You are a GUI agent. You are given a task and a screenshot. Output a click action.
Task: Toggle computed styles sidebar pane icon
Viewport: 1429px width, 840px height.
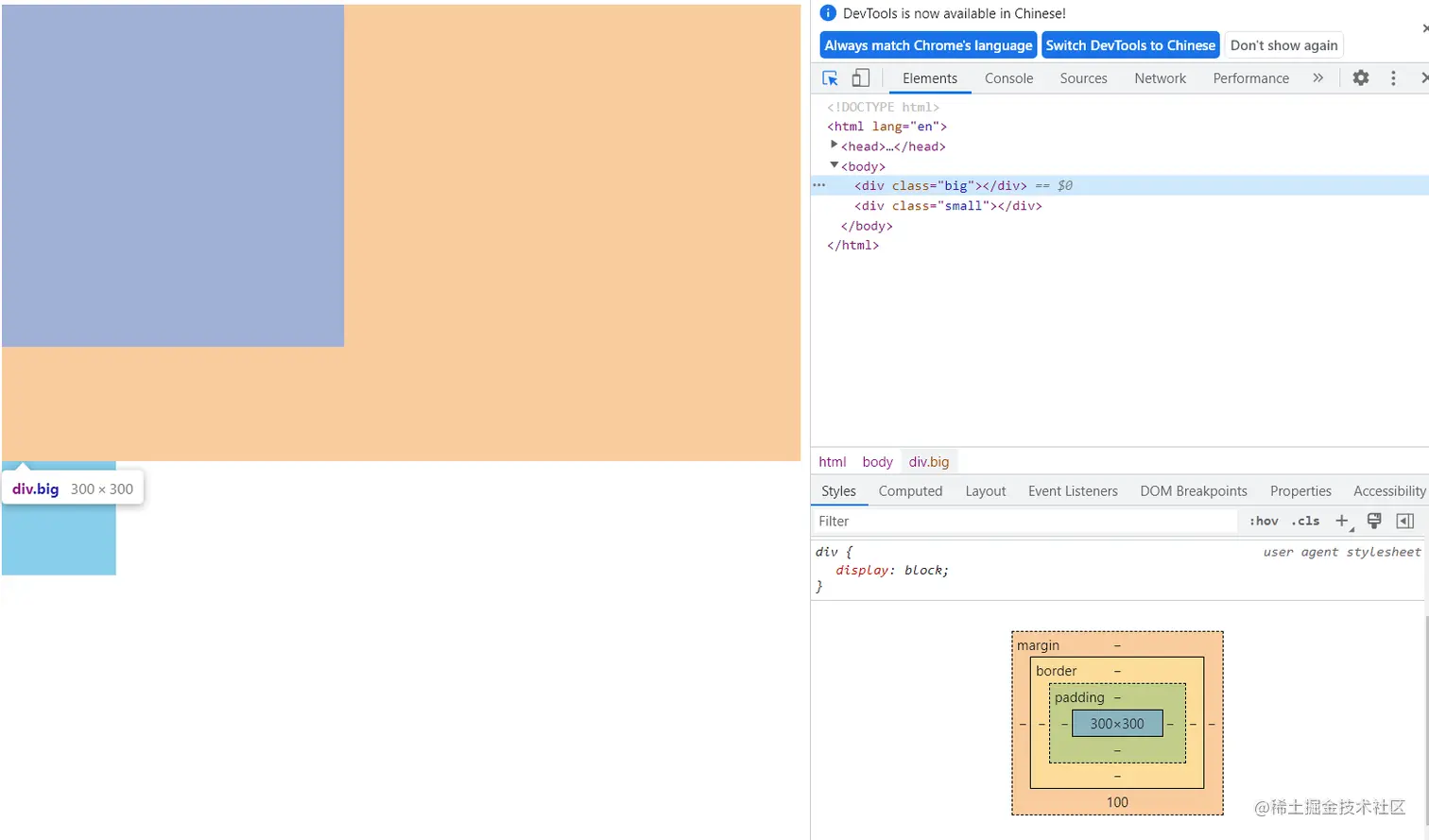(1405, 521)
